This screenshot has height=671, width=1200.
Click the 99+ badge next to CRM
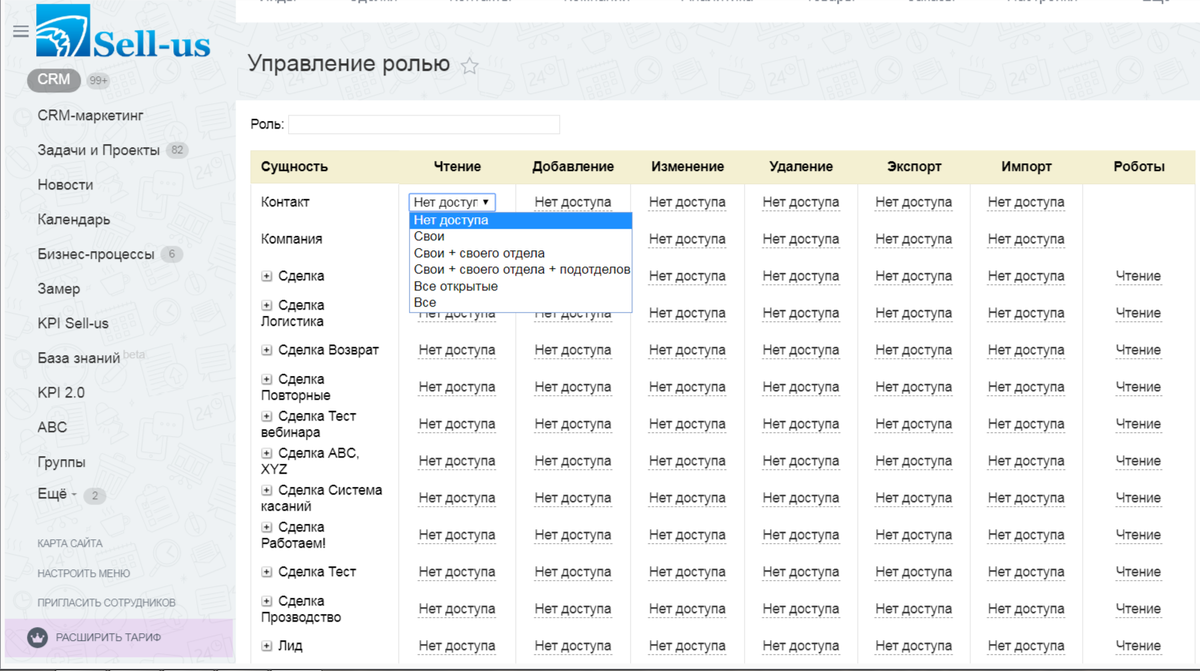[98, 81]
